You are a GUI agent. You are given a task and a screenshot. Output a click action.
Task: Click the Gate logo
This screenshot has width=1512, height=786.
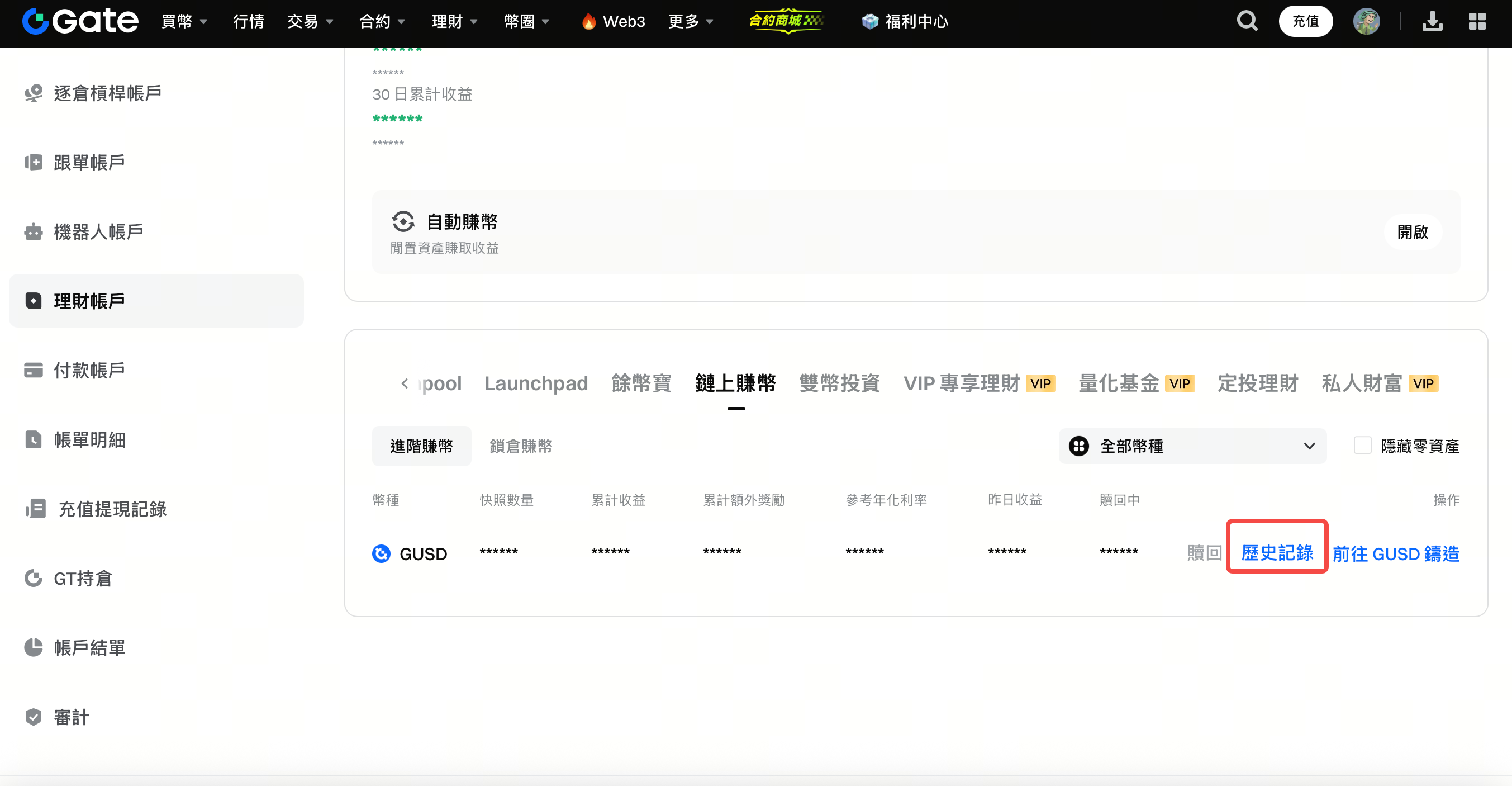point(80,21)
